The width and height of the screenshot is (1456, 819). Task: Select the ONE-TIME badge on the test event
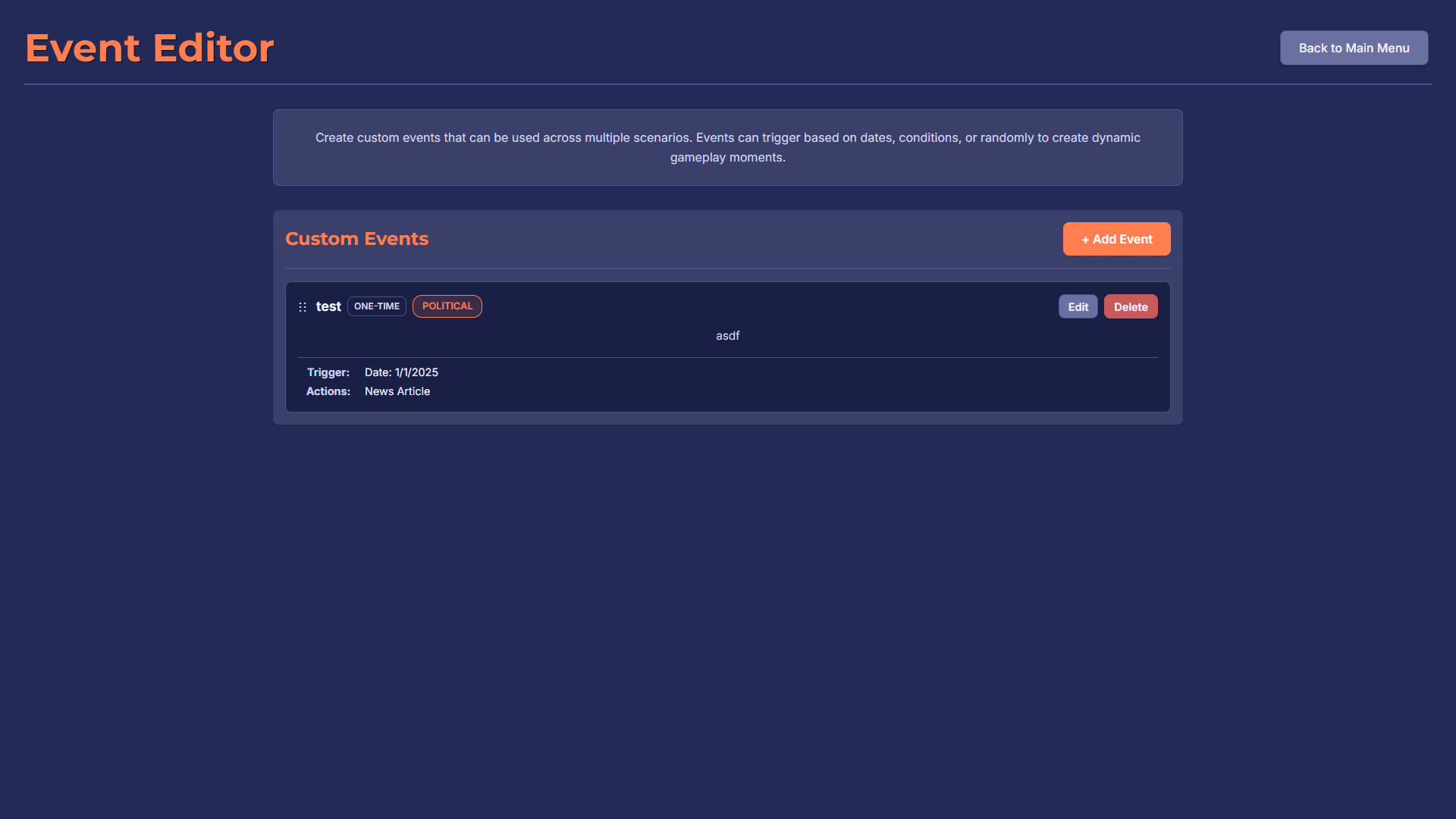pyautogui.click(x=376, y=306)
